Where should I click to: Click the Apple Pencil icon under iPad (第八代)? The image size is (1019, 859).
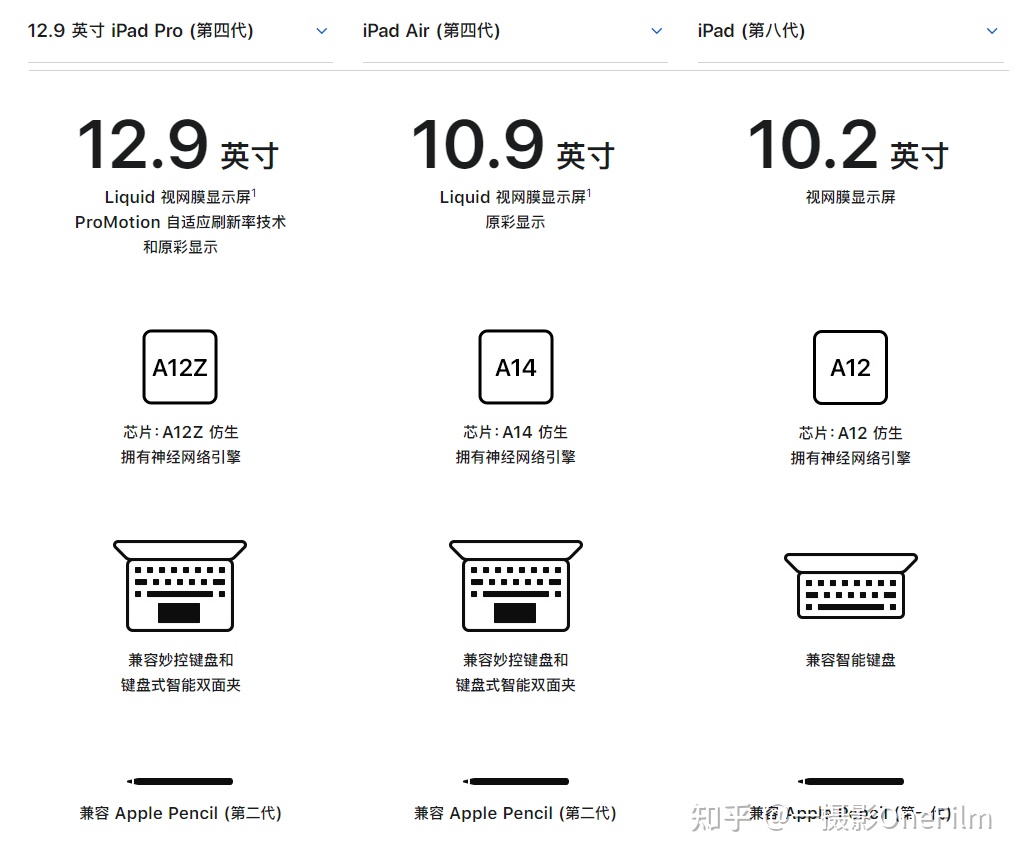[x=851, y=781]
